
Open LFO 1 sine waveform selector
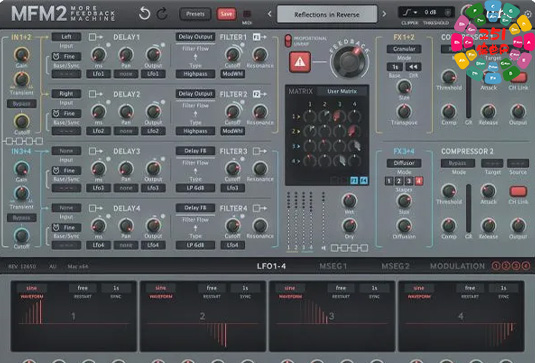(31, 288)
